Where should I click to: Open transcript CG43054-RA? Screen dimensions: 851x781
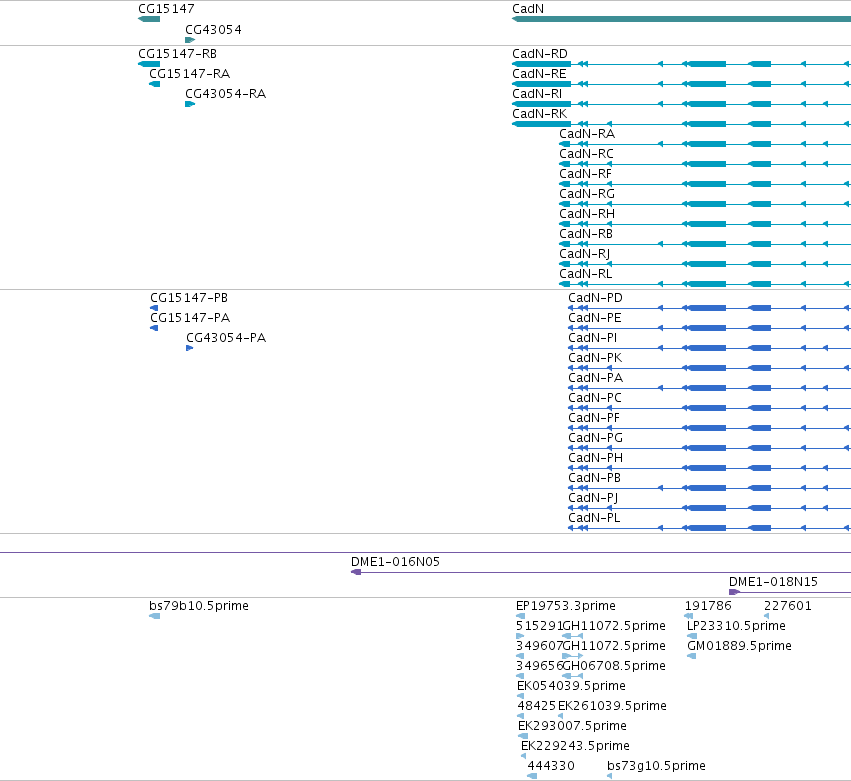coord(225,94)
